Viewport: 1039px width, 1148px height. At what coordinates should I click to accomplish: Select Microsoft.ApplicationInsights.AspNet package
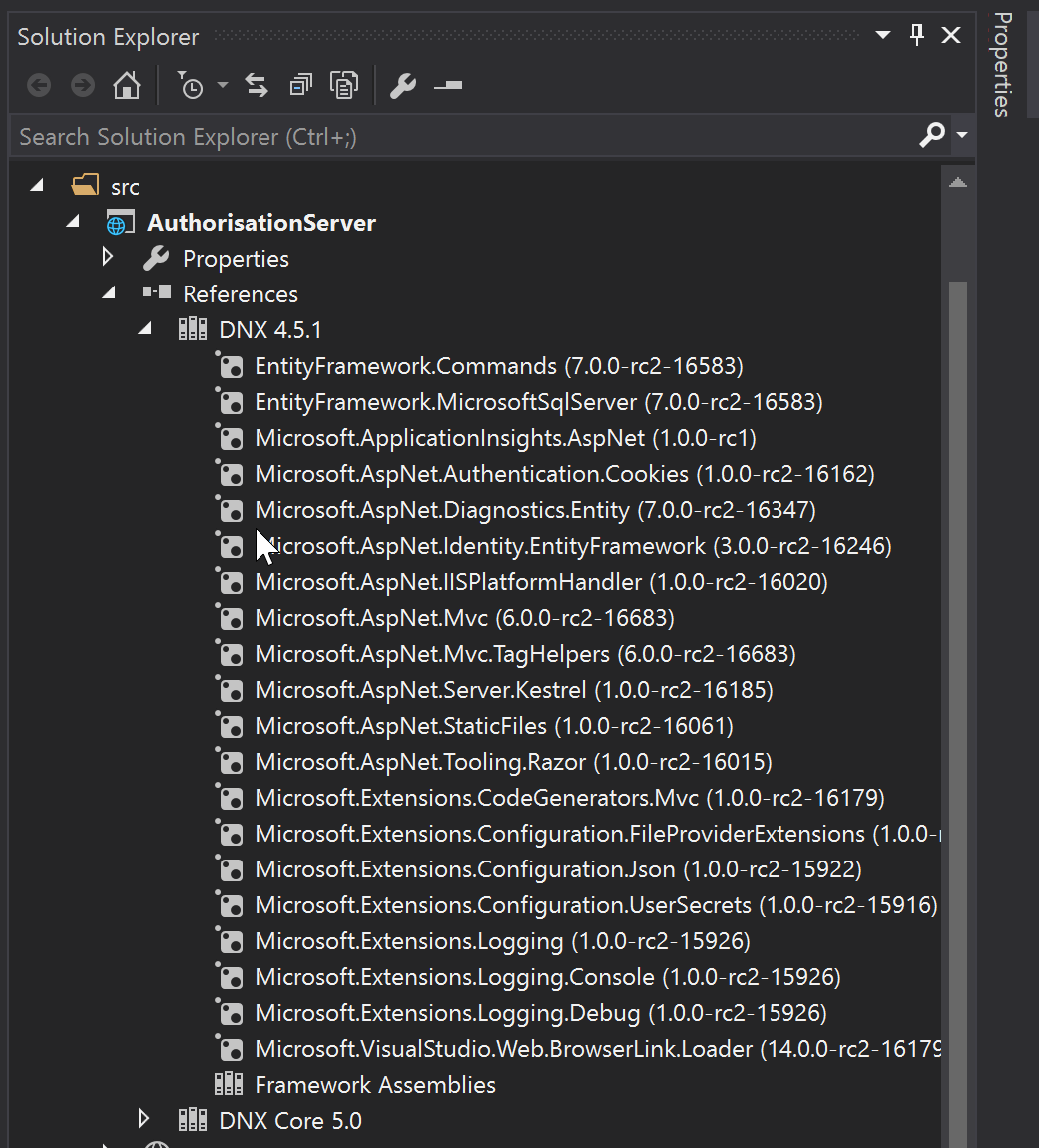coord(505,438)
